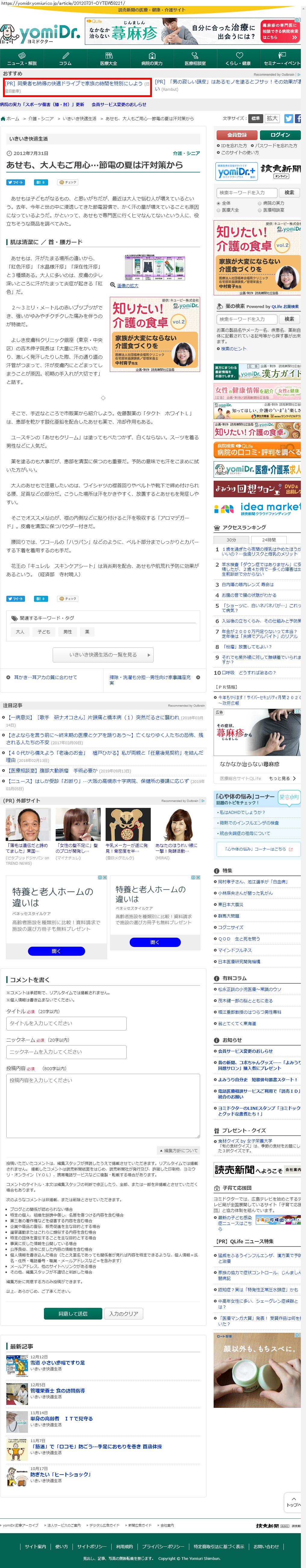Expand もっと見る under the 蕁麻疹 ad
The height and width of the screenshot is (1568, 306).
coord(282,778)
